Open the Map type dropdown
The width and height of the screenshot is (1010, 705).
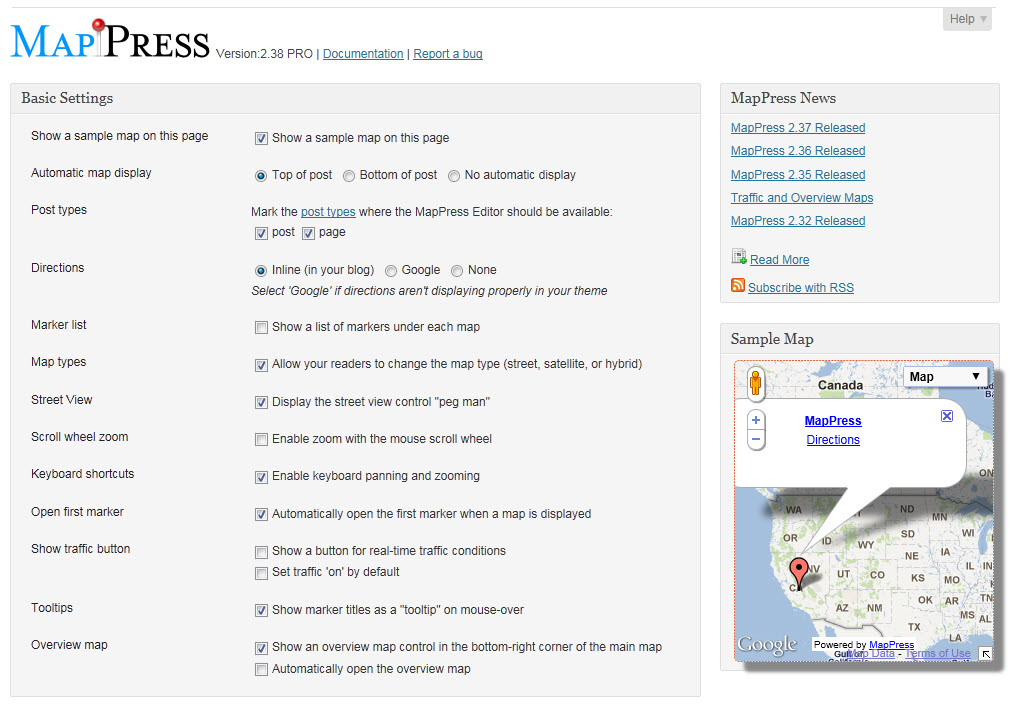point(945,377)
